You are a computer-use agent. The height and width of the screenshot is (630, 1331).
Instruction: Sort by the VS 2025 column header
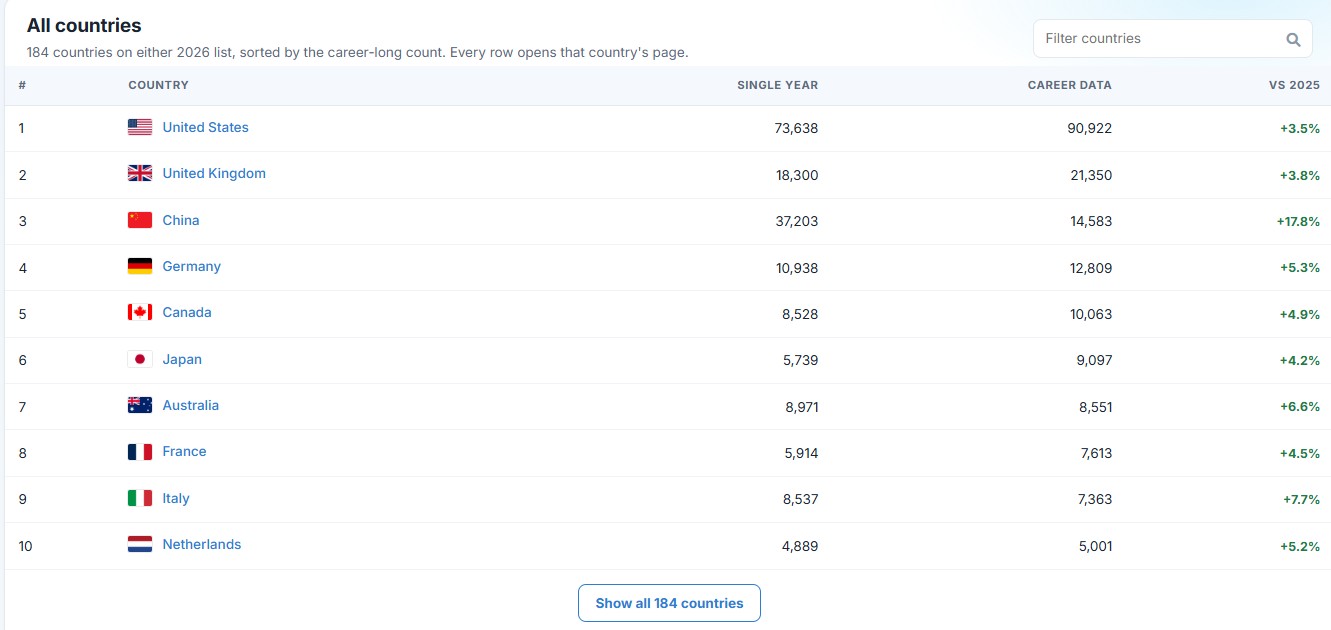tap(1294, 85)
